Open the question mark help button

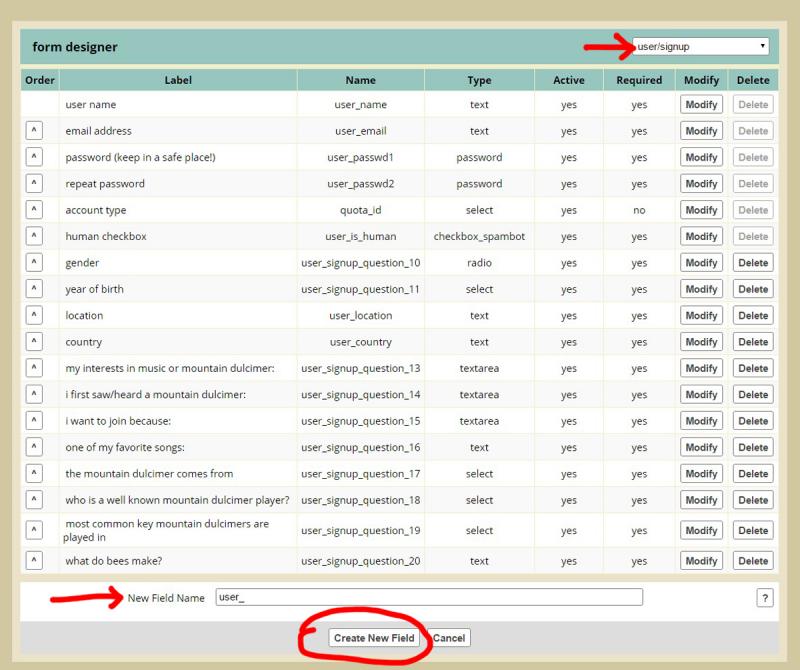[765, 598]
